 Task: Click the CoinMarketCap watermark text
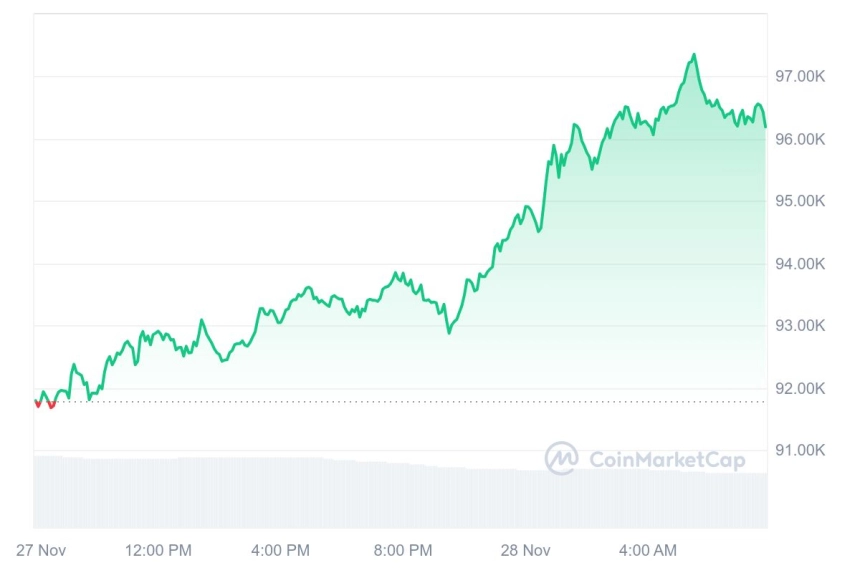point(667,459)
